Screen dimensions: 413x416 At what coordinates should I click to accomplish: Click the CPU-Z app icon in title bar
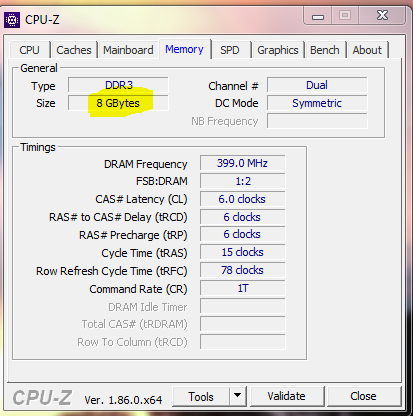[12, 20]
